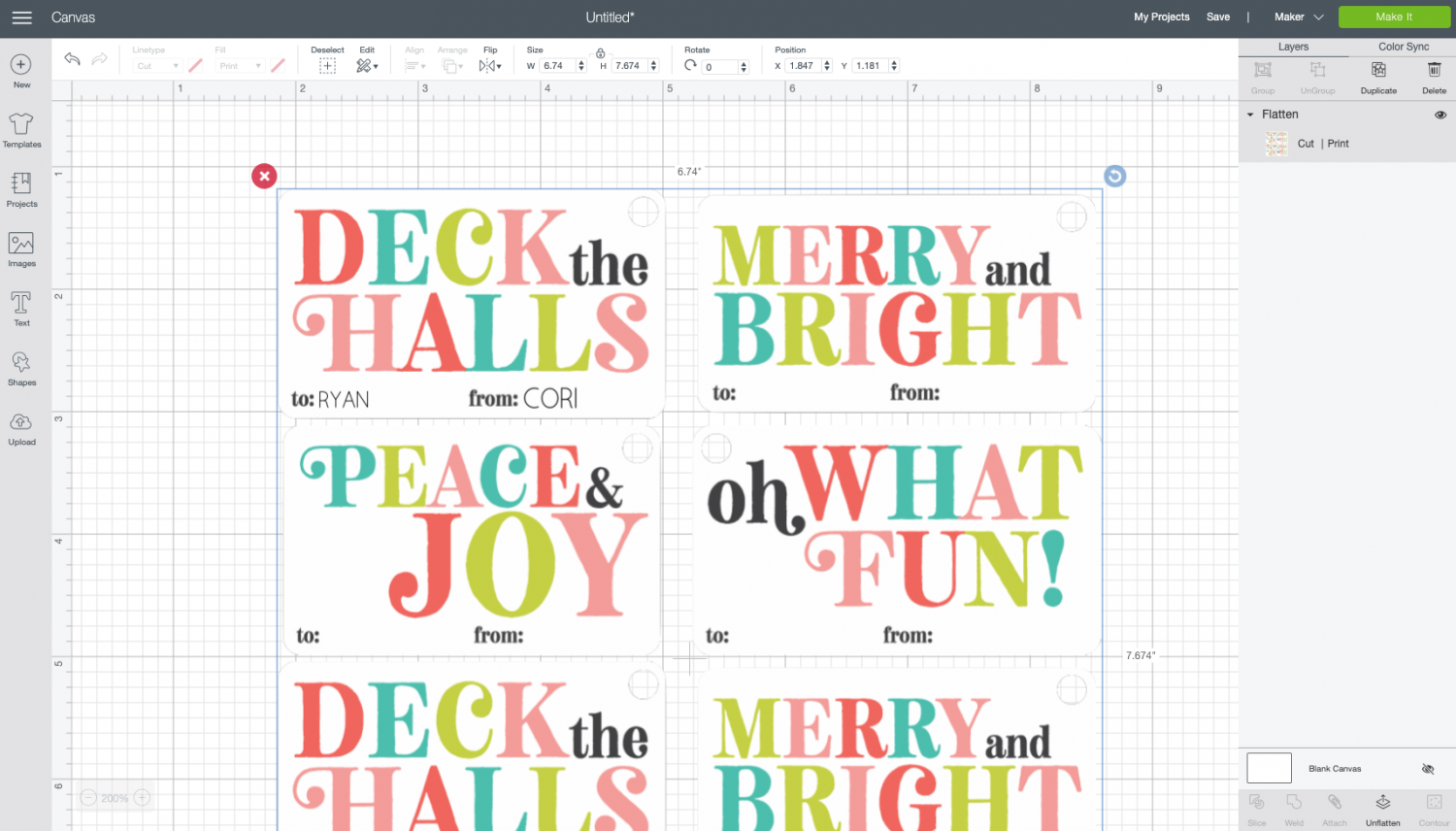Click the red delete handle on selection
1456x831 pixels.
[x=264, y=176]
